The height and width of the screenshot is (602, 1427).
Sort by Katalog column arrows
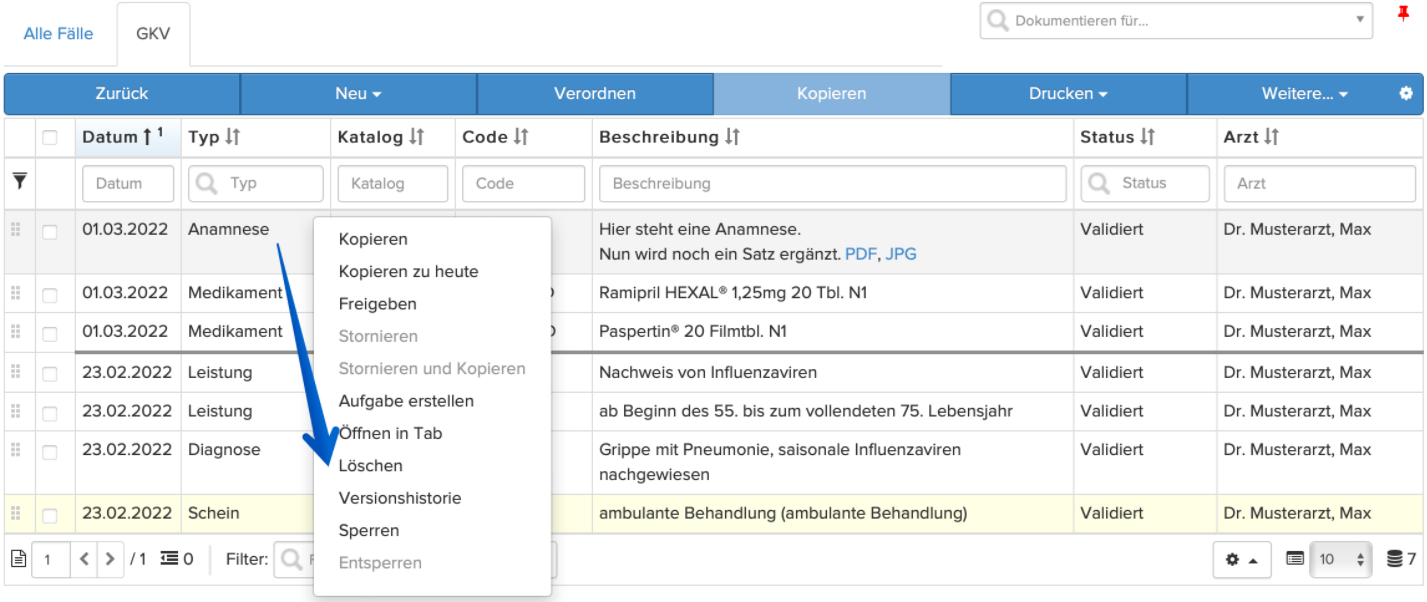click(x=416, y=137)
